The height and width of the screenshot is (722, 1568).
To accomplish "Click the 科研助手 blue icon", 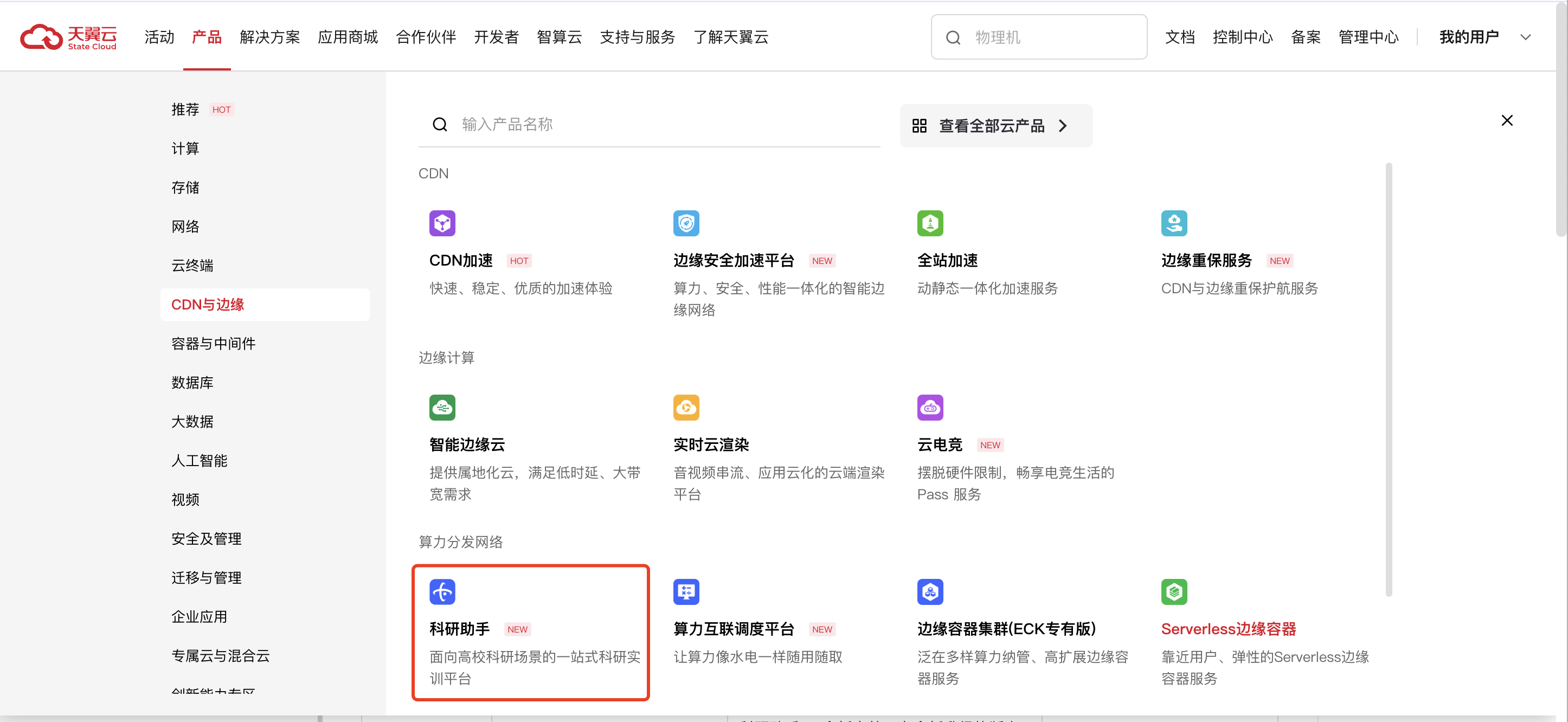I will 442,592.
